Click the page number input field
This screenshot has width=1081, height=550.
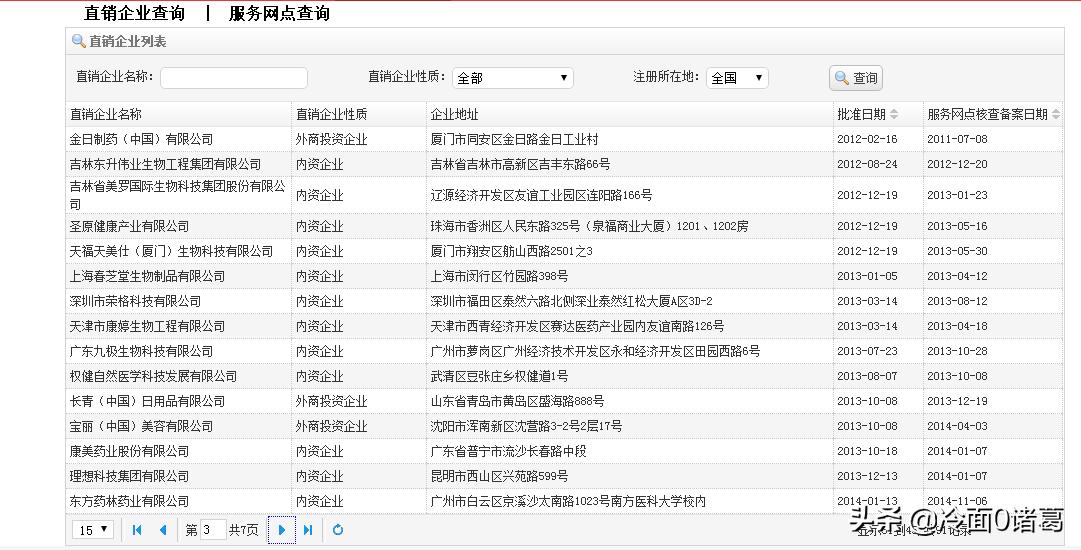click(x=213, y=530)
